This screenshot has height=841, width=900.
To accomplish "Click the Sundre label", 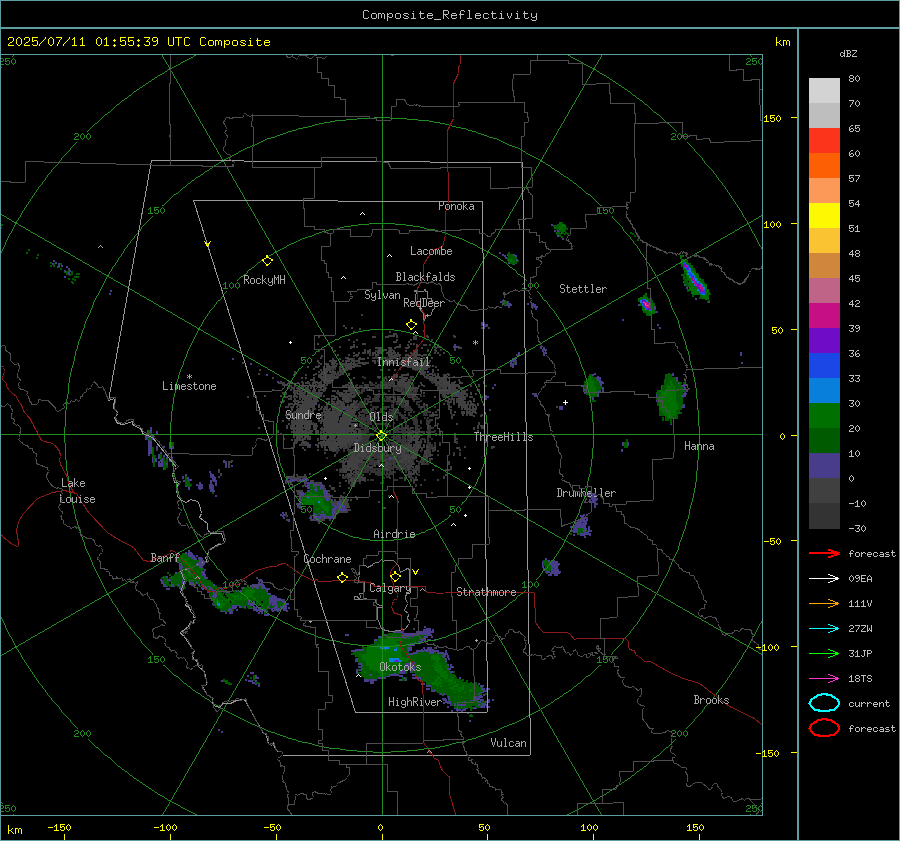I will (303, 415).
